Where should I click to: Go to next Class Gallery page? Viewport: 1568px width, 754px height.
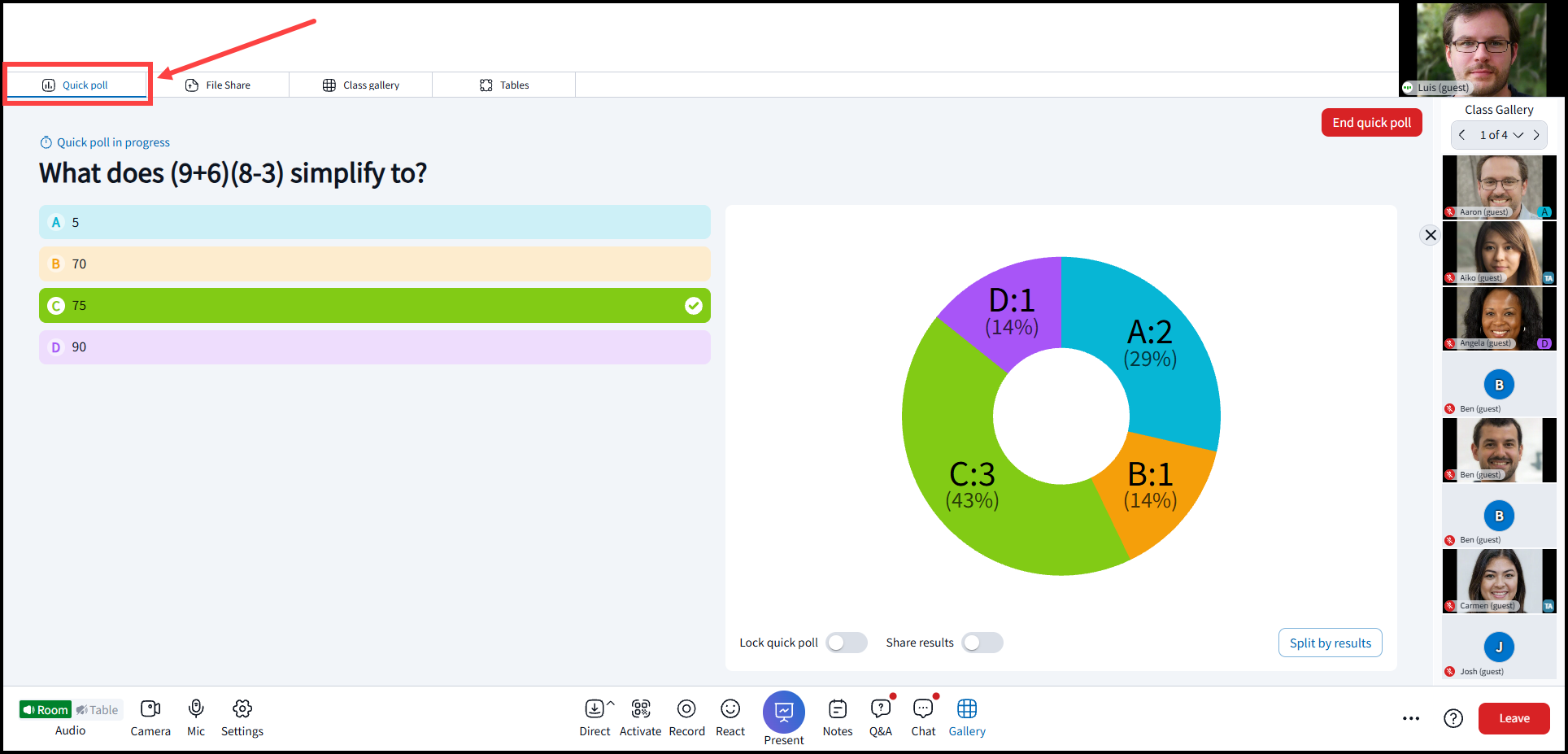1536,135
